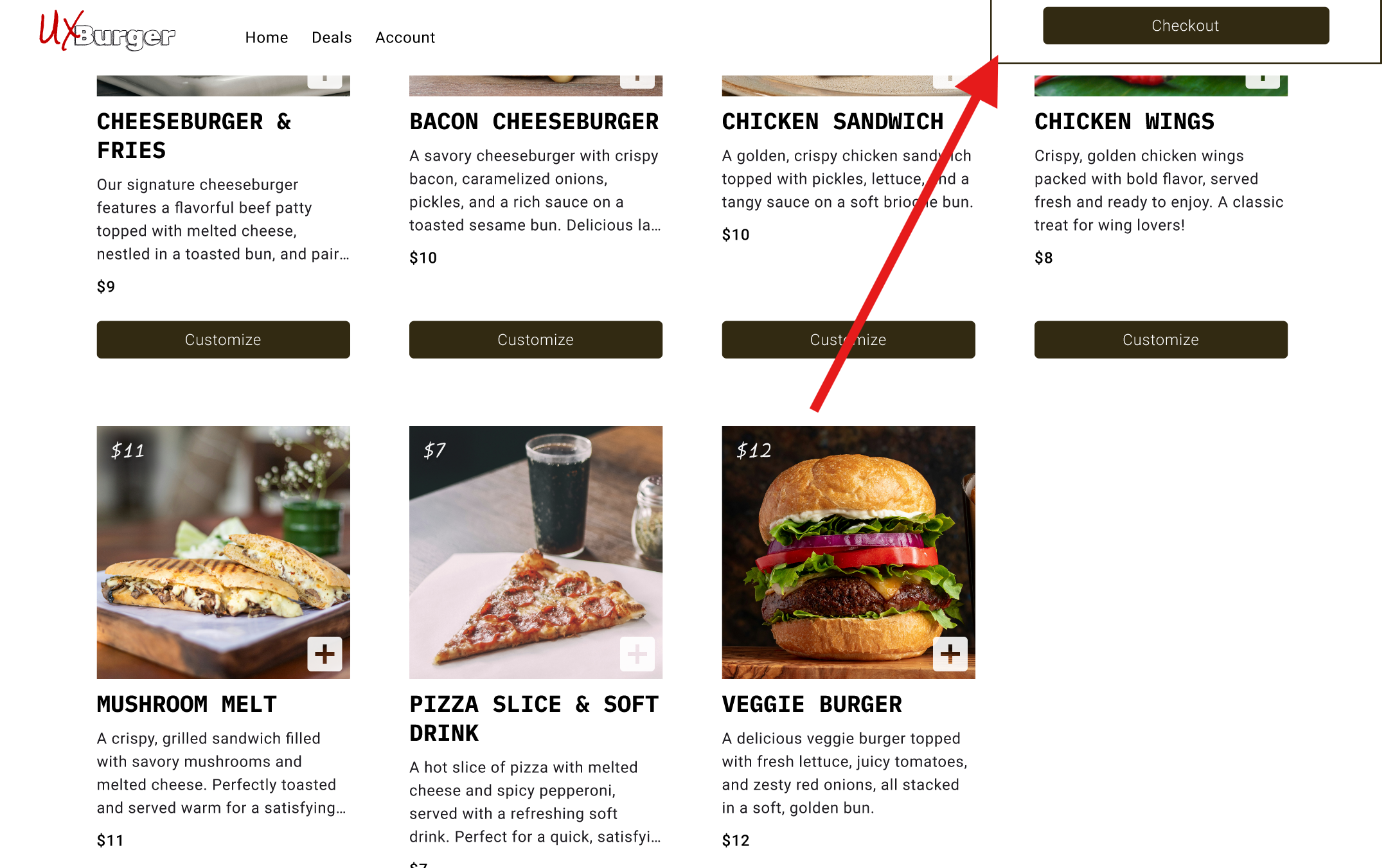Click the Mushroom Melt heading
The height and width of the screenshot is (868, 1386).
[186, 704]
